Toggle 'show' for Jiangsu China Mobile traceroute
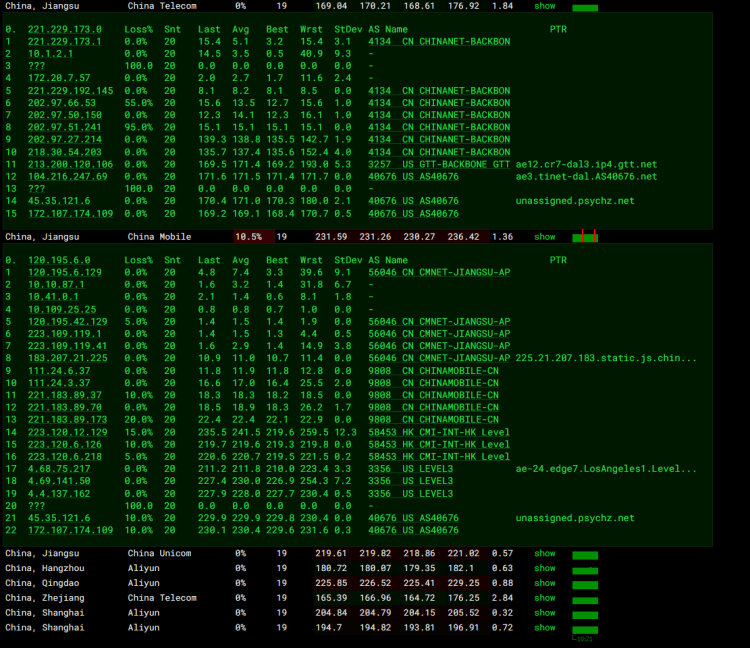This screenshot has width=750, height=648. 544,237
